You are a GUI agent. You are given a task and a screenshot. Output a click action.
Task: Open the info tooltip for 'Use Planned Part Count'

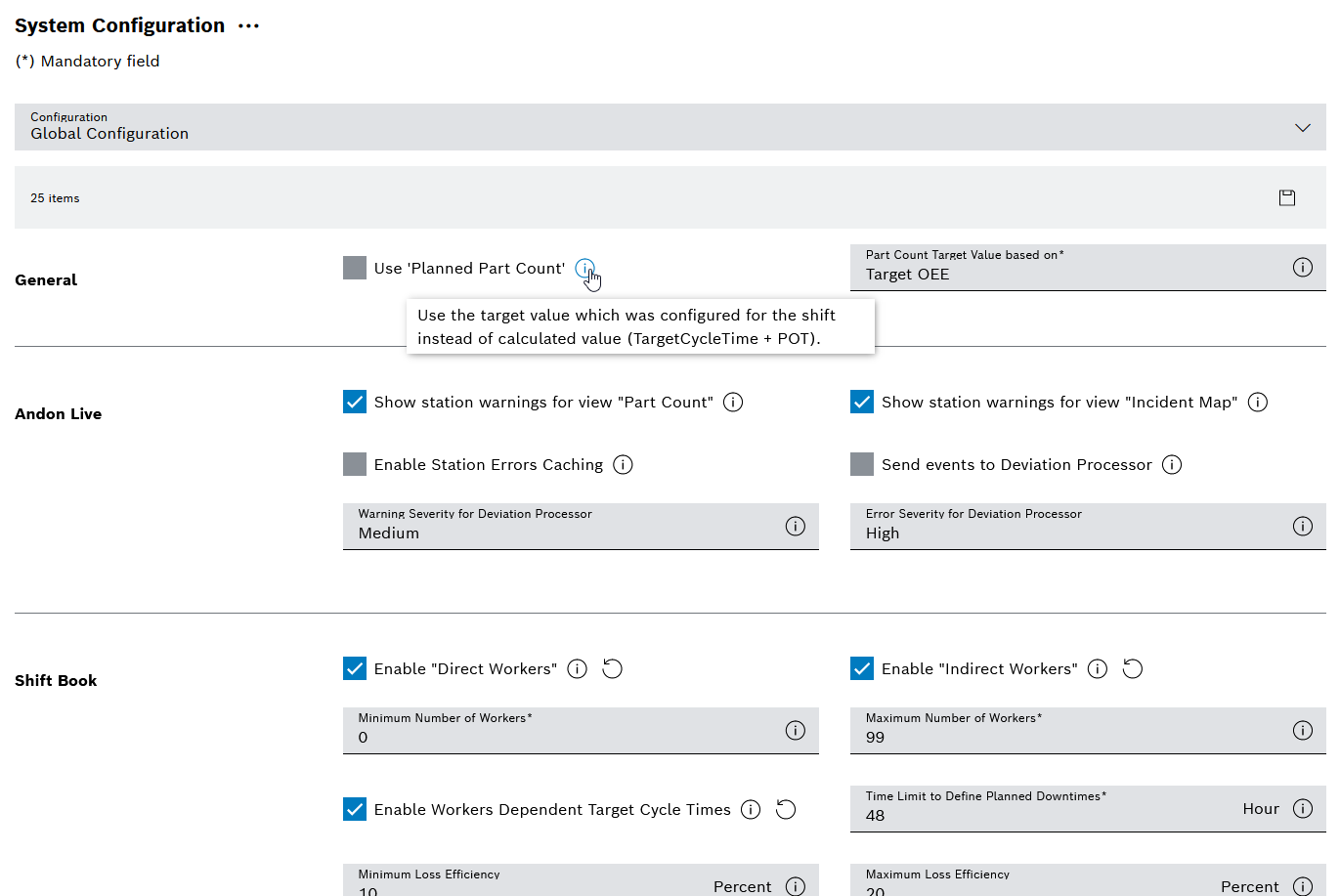click(x=584, y=268)
